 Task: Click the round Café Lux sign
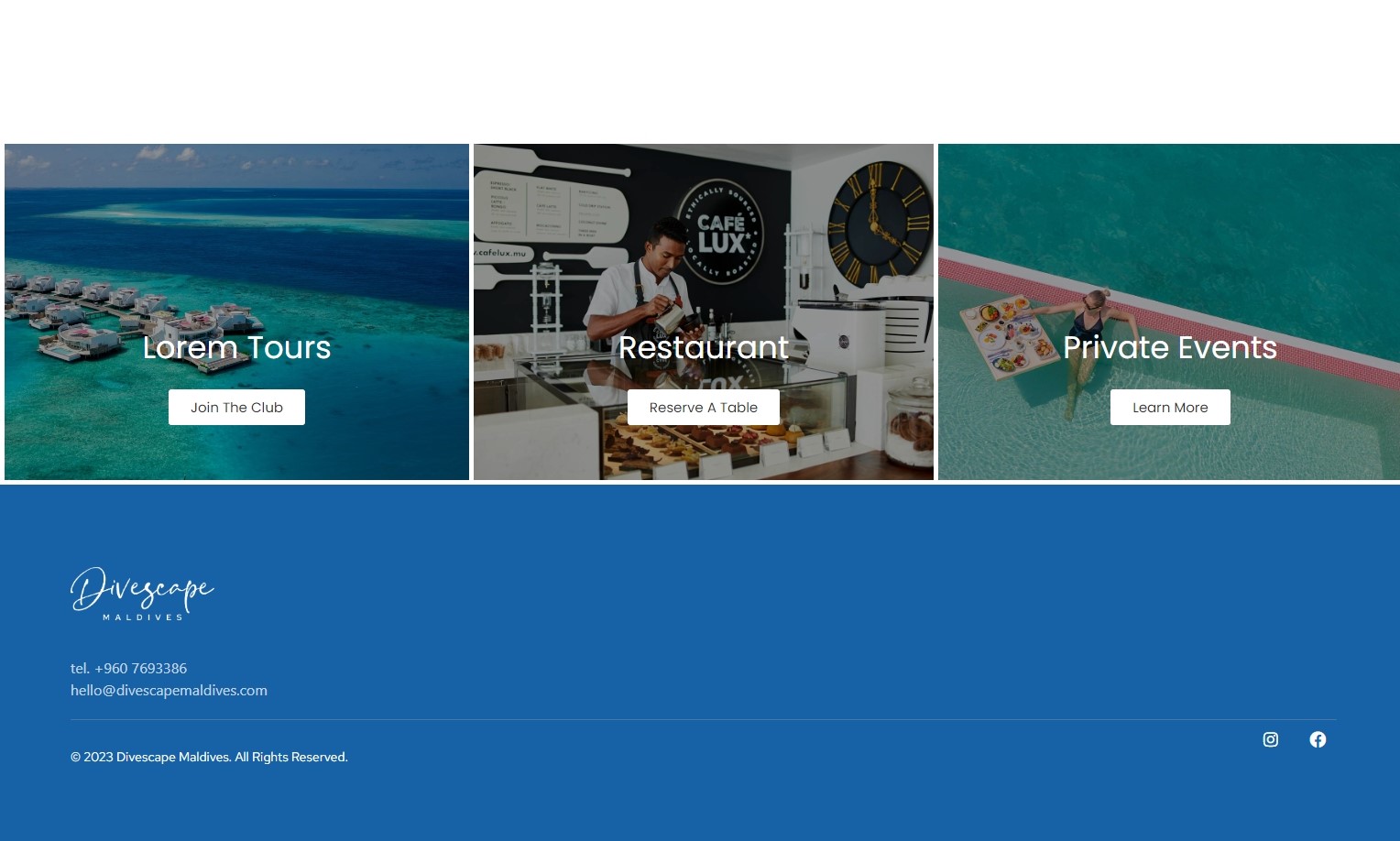[x=722, y=232]
